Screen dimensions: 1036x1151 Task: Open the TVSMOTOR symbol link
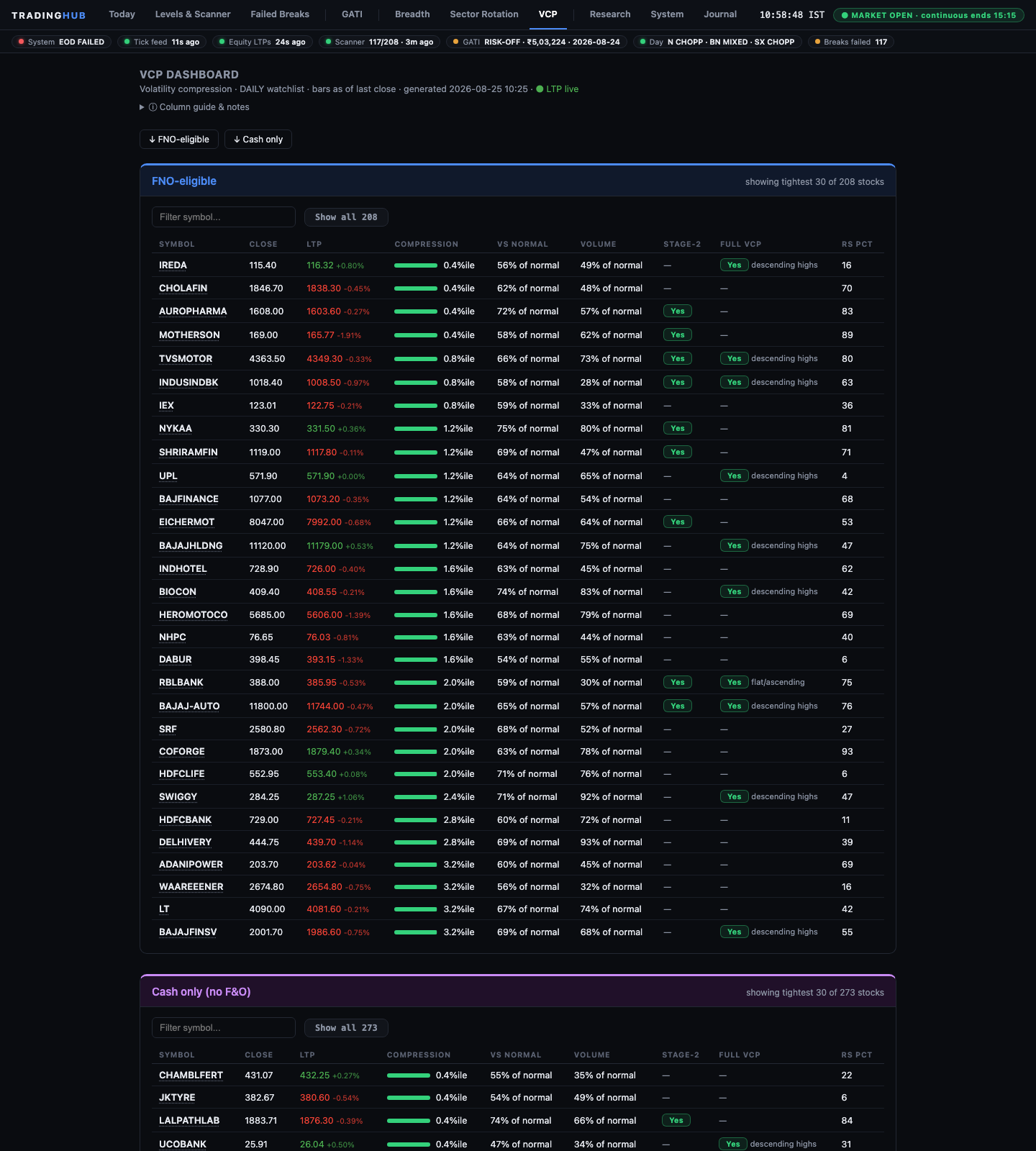click(x=186, y=359)
